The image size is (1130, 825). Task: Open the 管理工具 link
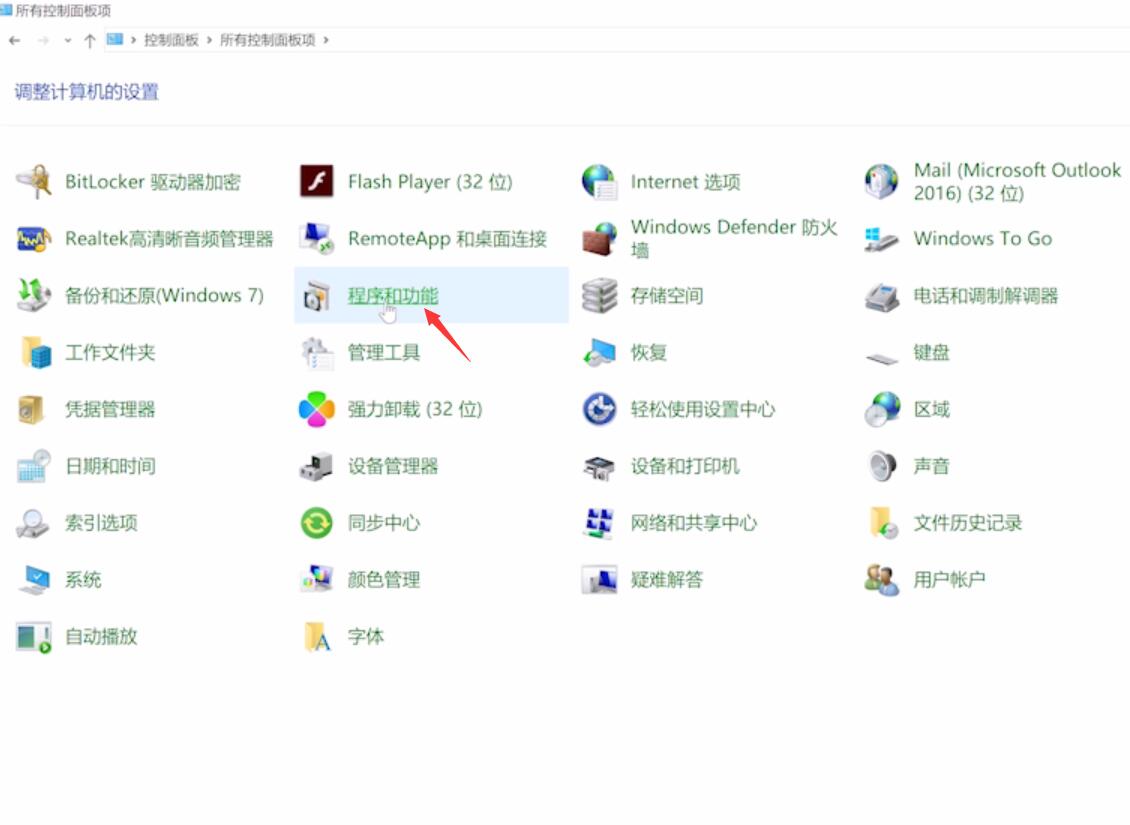point(383,352)
